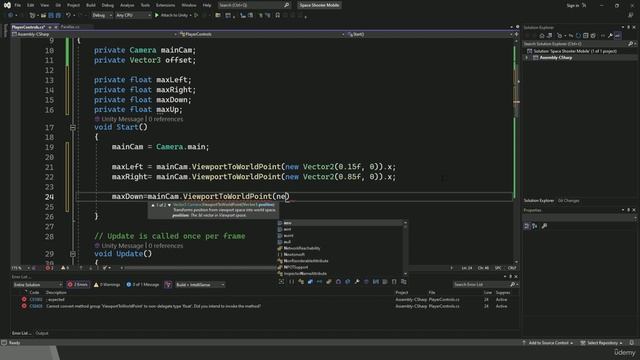This screenshot has height=360, width=640.
Task: Click the bookmark toolbar icon
Action: point(278,16)
